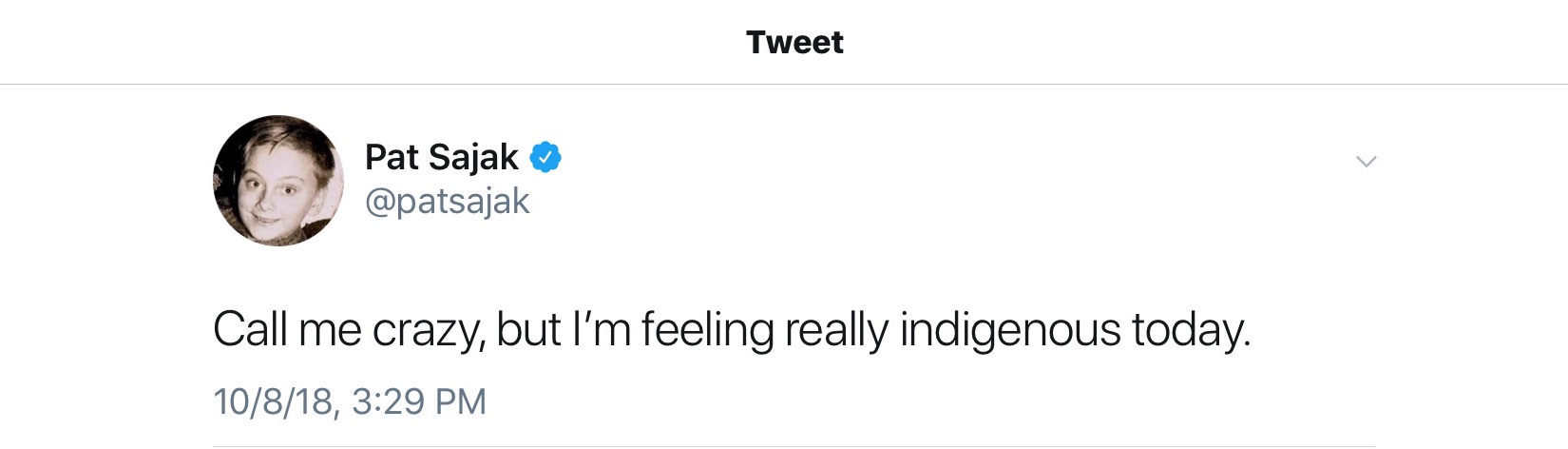
Task: Click the word "crazy" in the tweet
Action: click(x=426, y=330)
